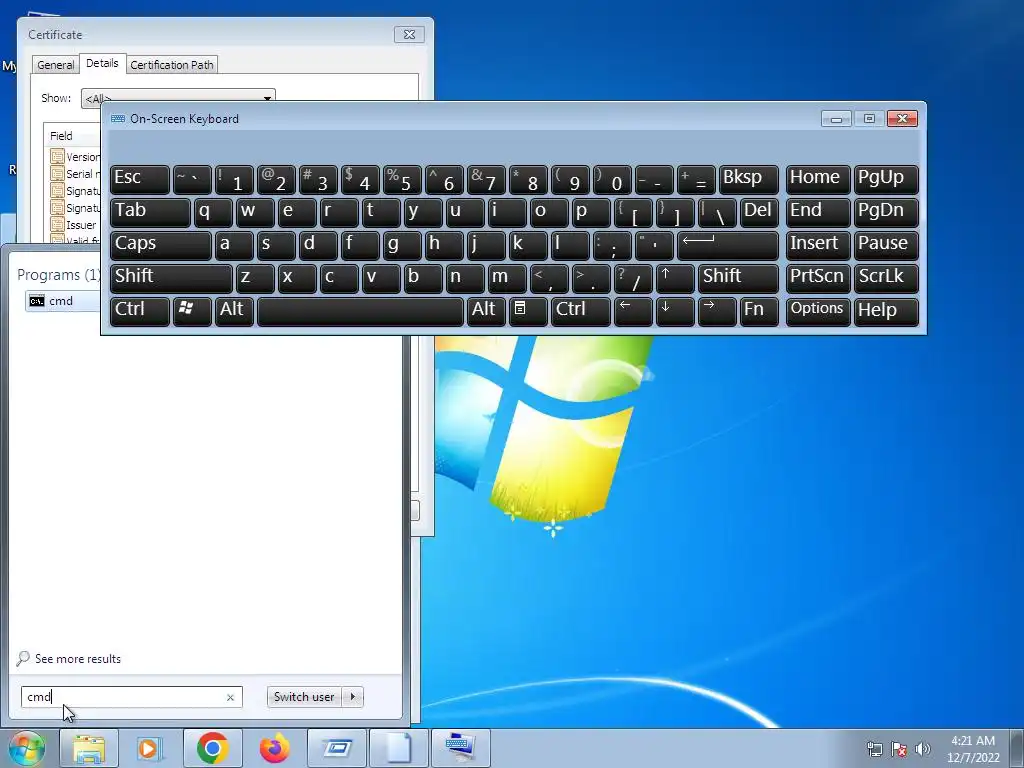Open the Show dropdown in the Certificate window

[x=178, y=99]
